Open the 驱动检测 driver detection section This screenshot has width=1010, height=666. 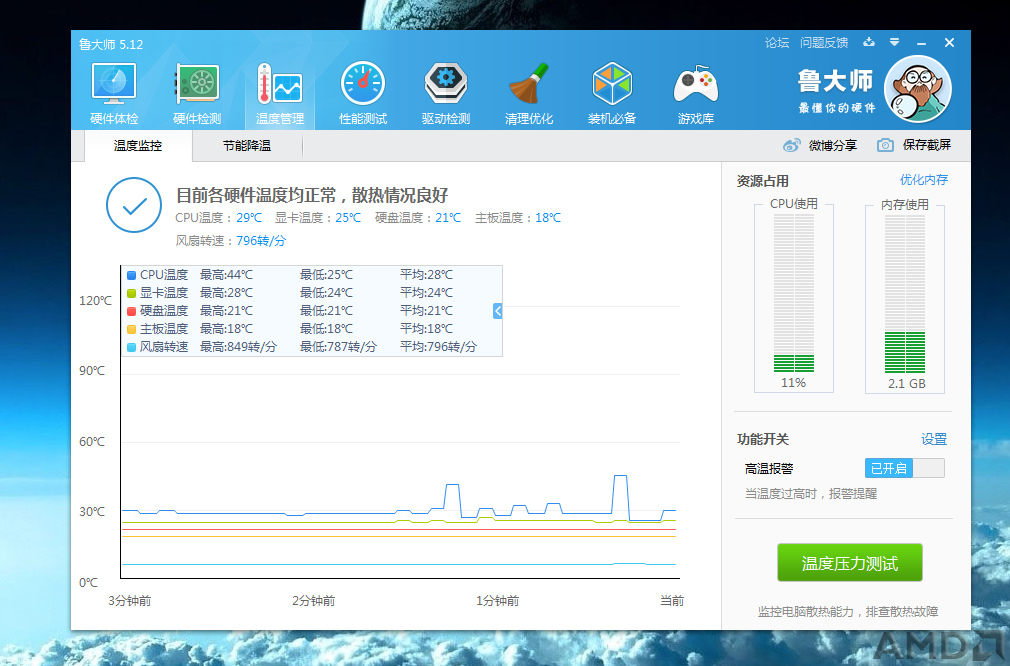446,94
